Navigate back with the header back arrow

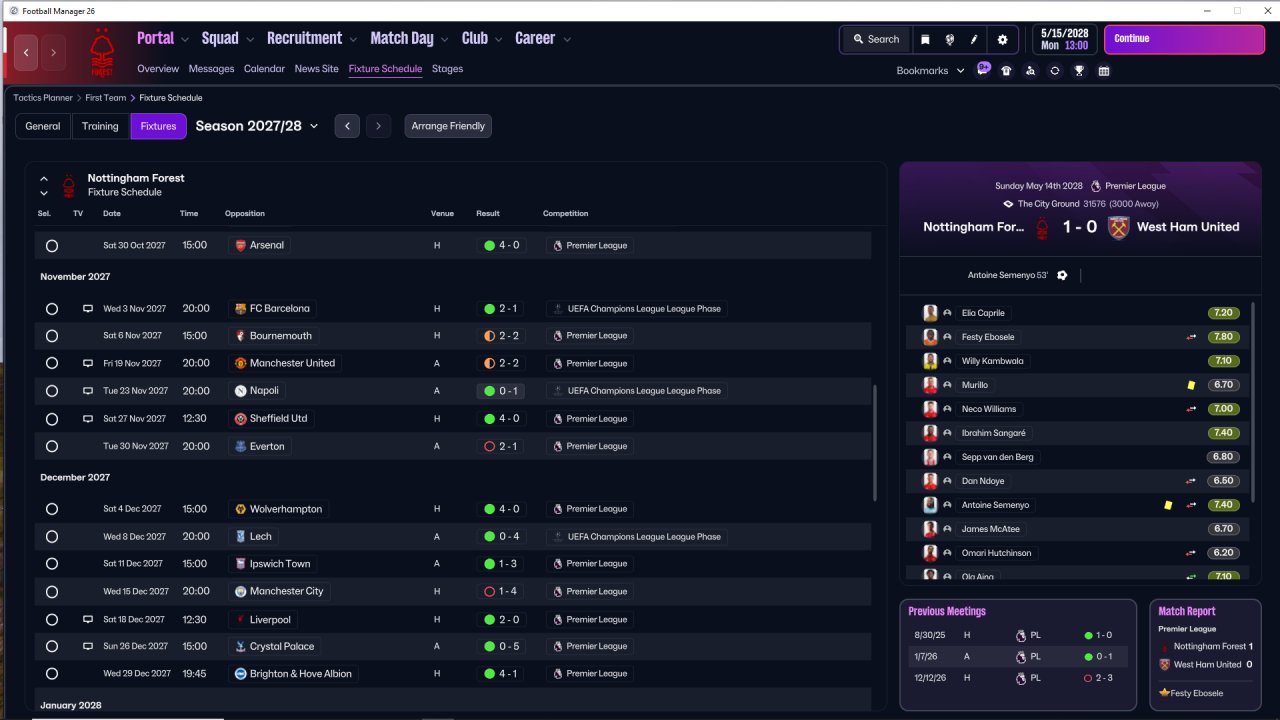tap(26, 52)
